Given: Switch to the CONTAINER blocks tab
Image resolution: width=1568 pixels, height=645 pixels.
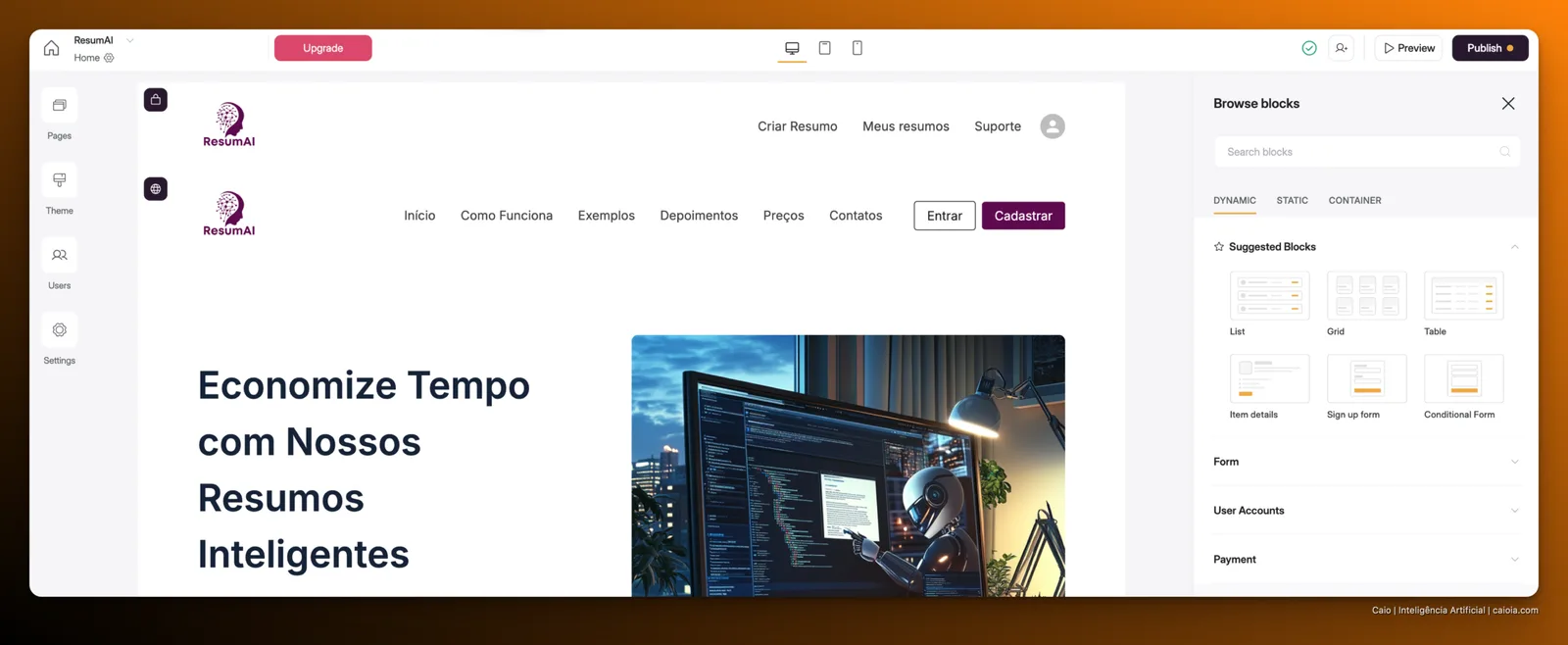Looking at the screenshot, I should point(1354,200).
